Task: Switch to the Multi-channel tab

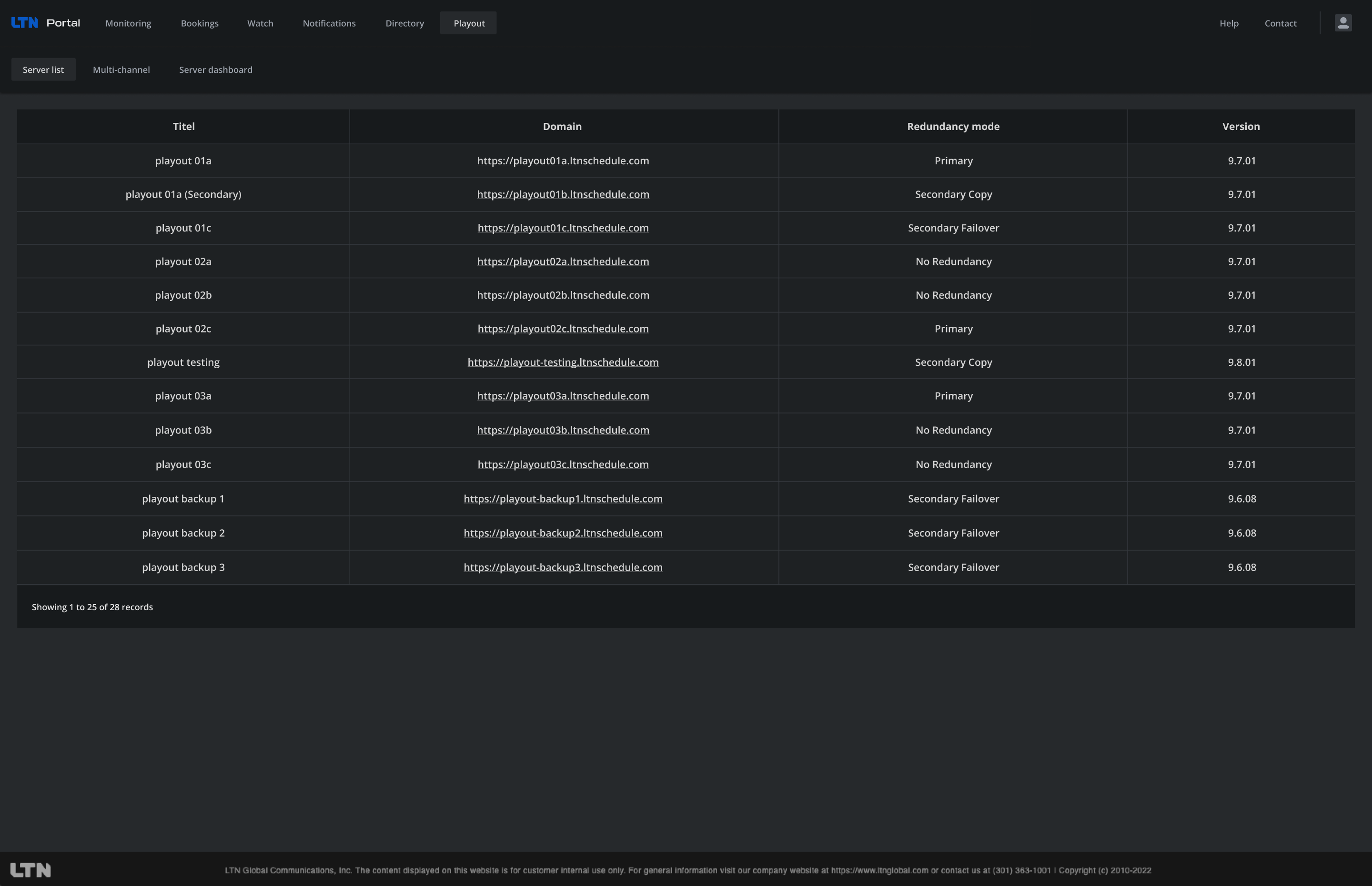Action: pyautogui.click(x=121, y=69)
